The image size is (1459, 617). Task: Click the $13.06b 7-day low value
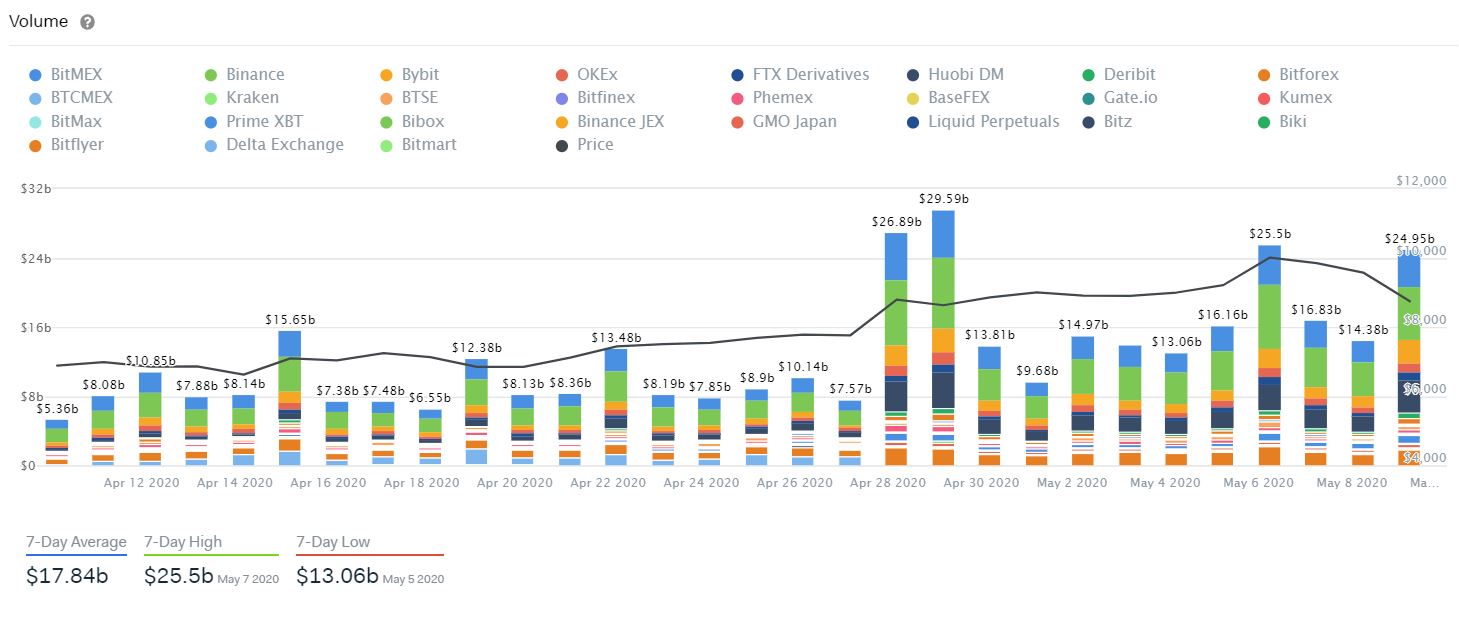(x=337, y=576)
